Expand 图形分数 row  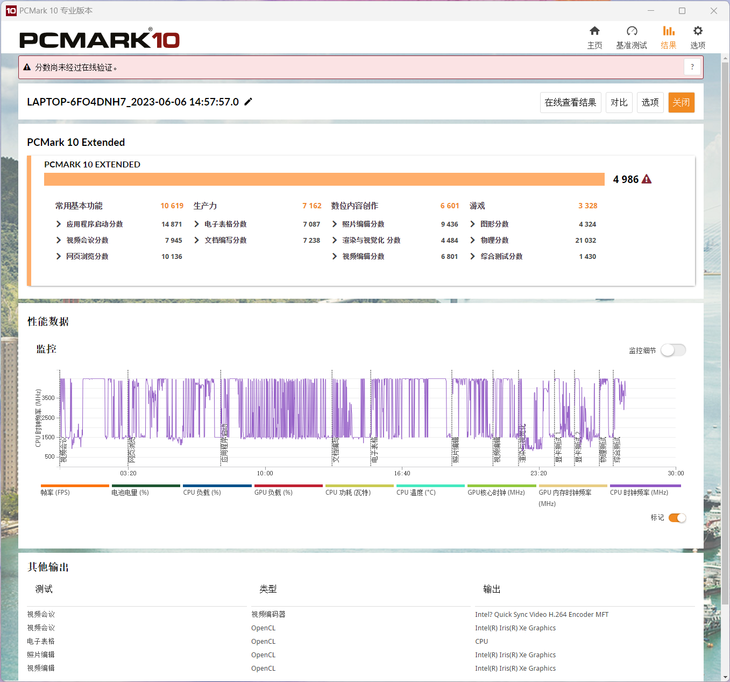(473, 224)
